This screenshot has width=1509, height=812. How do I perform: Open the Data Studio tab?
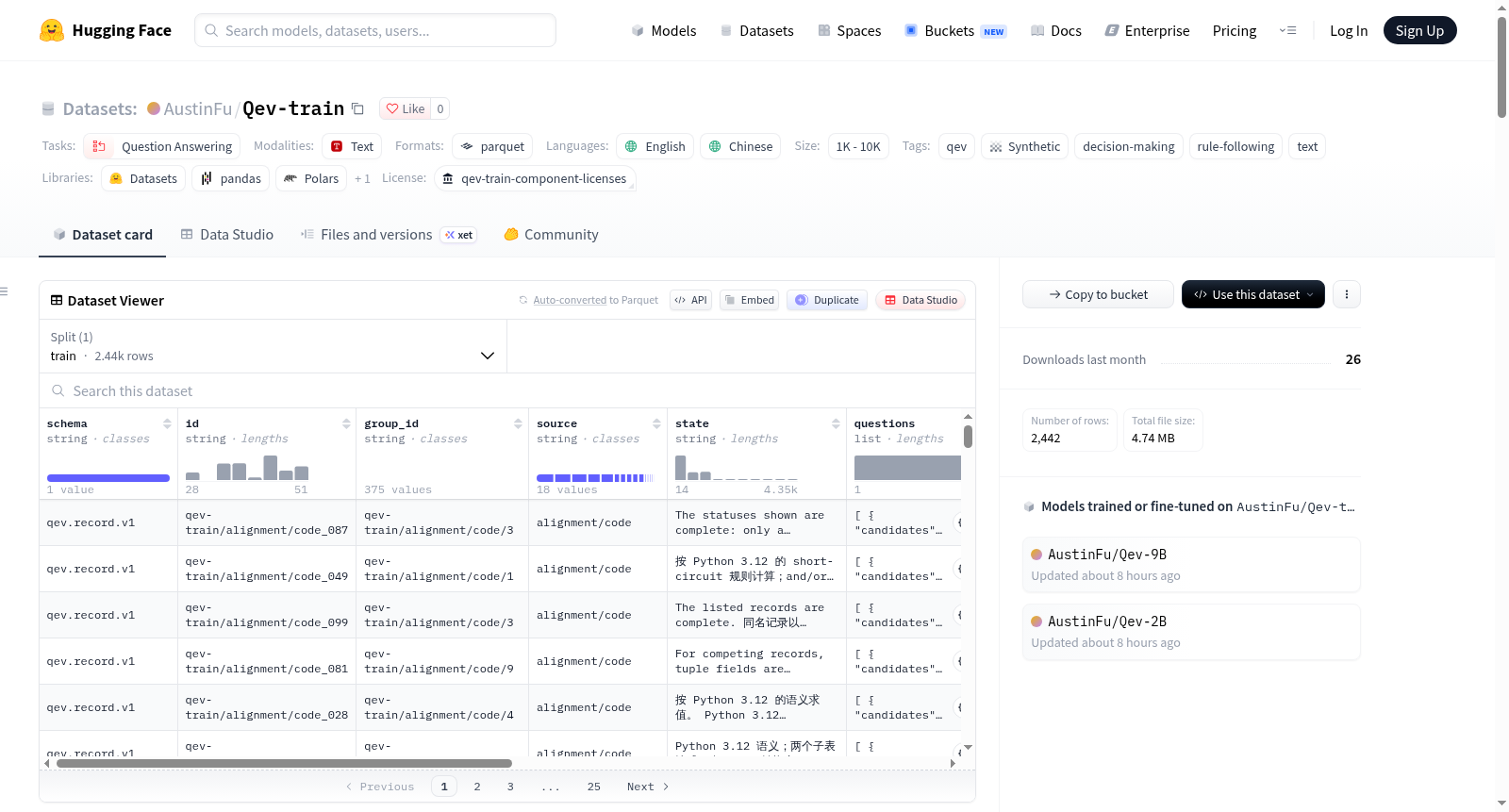coord(227,235)
